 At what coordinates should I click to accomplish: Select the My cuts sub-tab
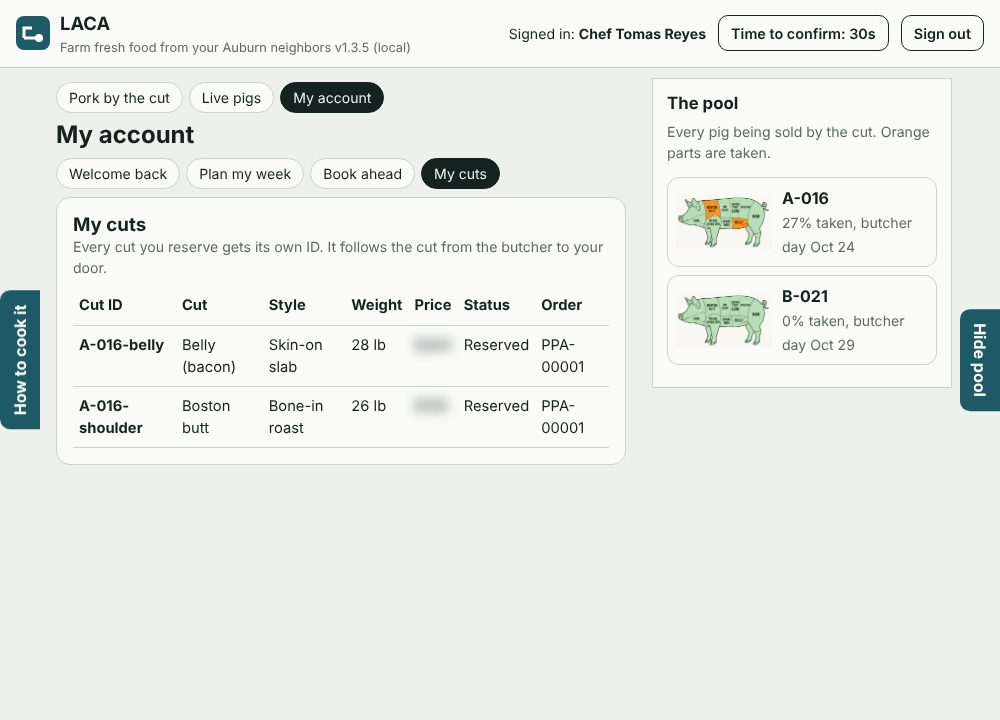click(x=460, y=173)
